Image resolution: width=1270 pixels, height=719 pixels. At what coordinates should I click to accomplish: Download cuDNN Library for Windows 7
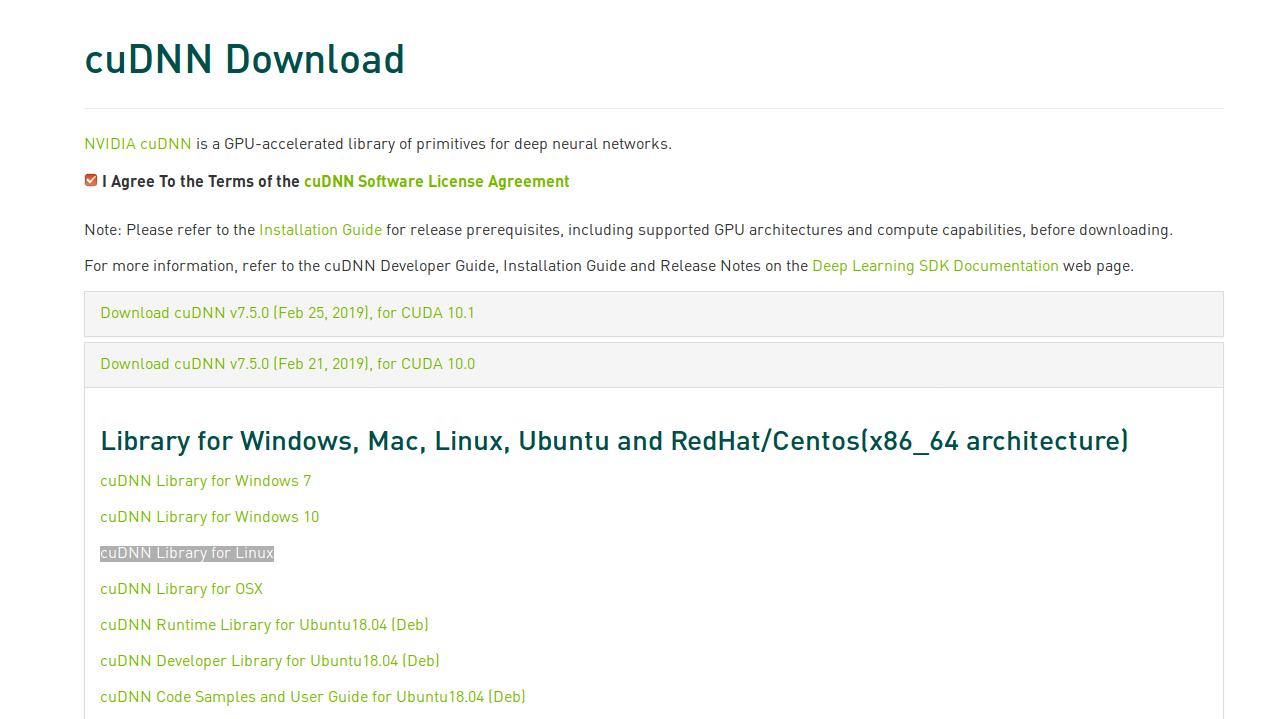click(x=206, y=481)
